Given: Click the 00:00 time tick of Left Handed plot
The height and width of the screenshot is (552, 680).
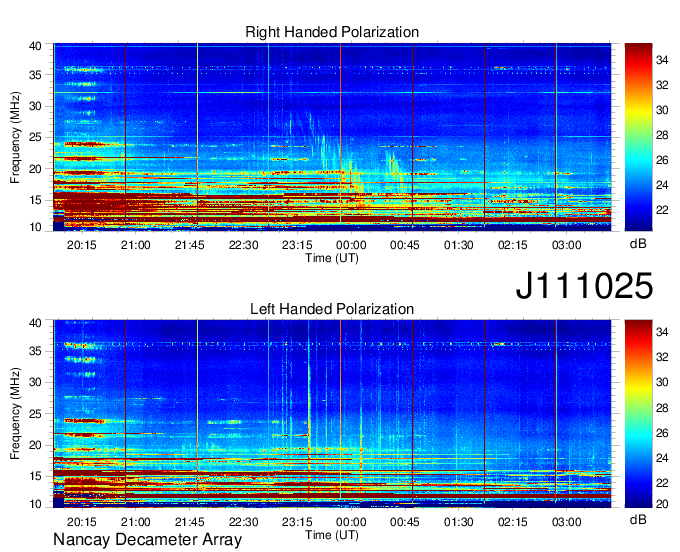Looking at the screenshot, I should 351,522.
